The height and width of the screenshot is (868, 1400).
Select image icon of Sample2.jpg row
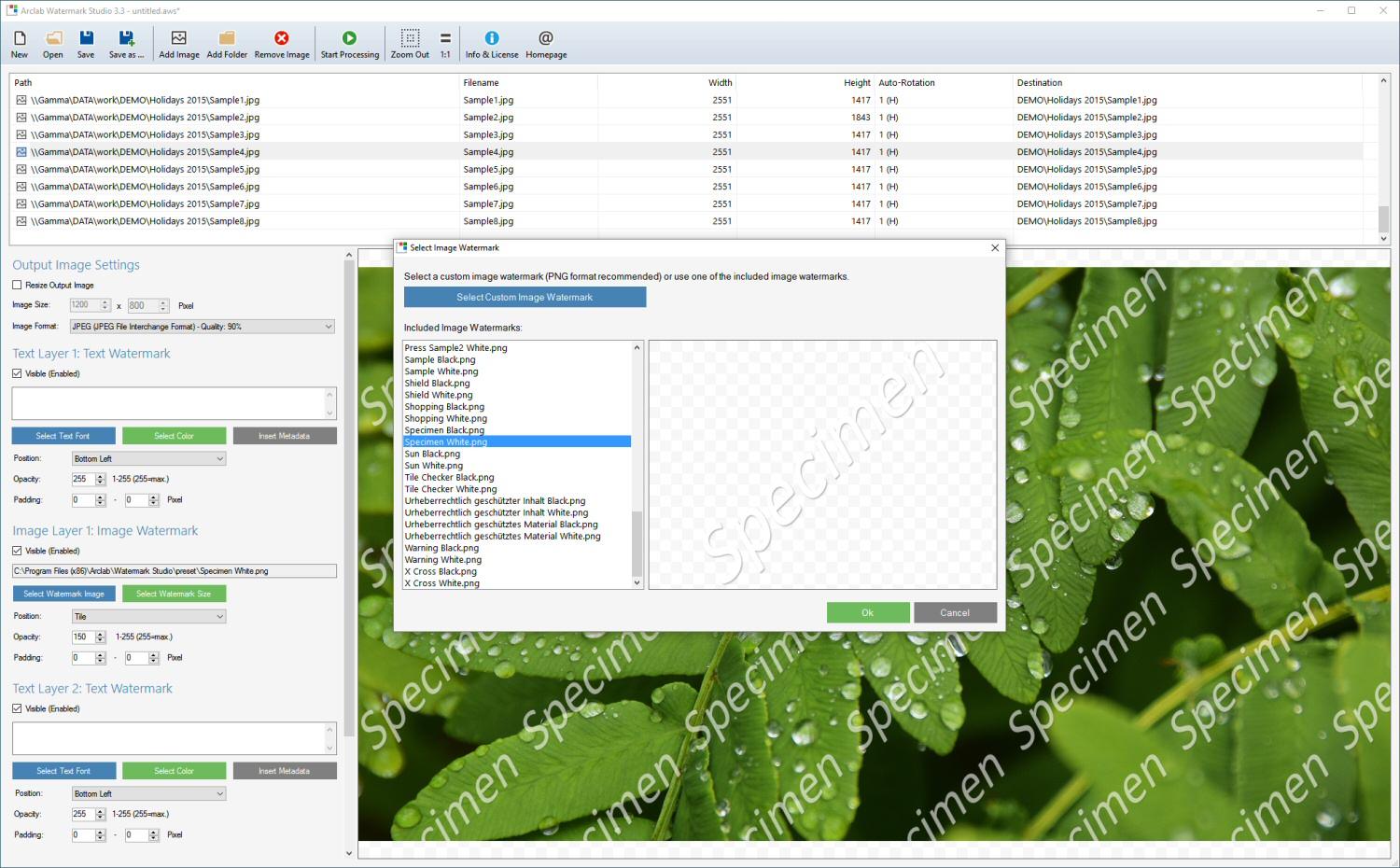coord(21,118)
